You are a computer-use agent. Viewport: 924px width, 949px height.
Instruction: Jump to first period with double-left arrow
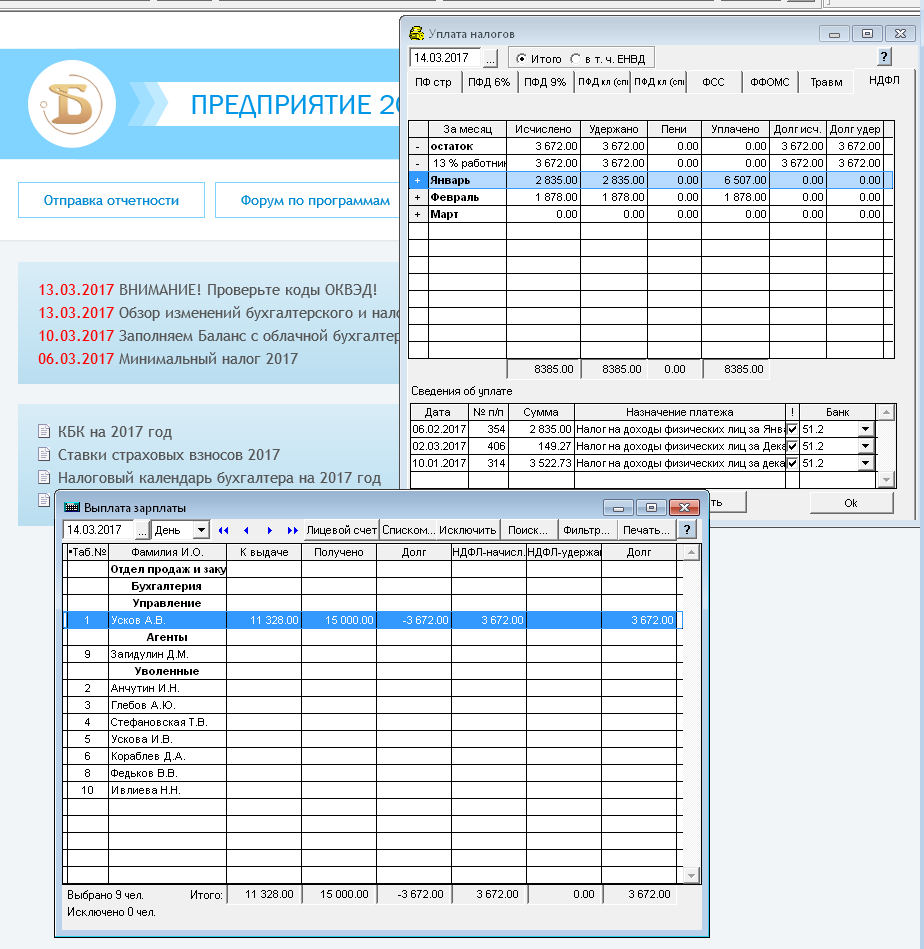tap(223, 530)
